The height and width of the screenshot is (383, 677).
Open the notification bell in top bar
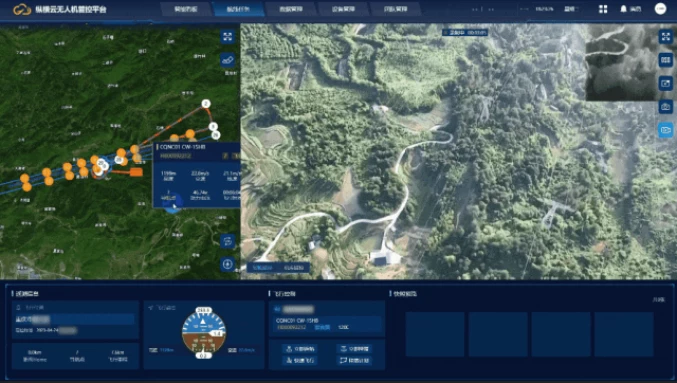click(x=623, y=9)
